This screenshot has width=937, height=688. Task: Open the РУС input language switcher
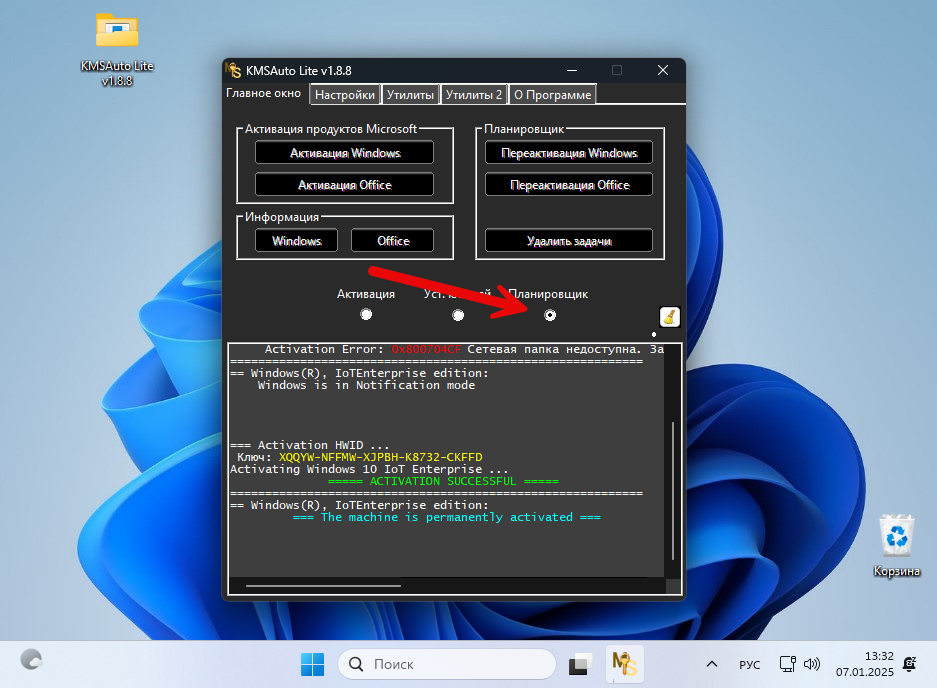pyautogui.click(x=749, y=664)
